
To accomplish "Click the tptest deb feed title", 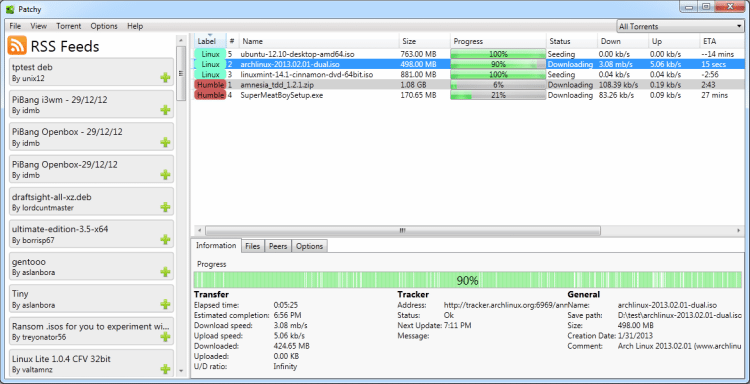I will (x=32, y=67).
